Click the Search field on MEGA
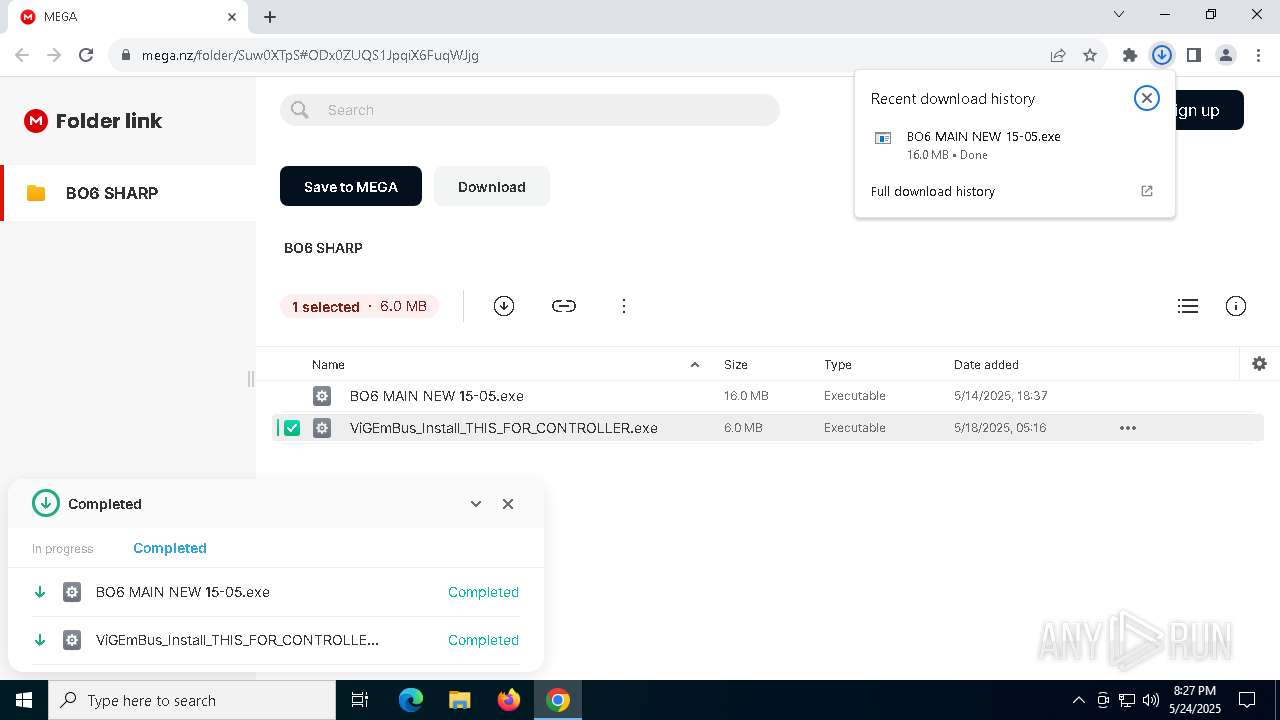 tap(530, 110)
